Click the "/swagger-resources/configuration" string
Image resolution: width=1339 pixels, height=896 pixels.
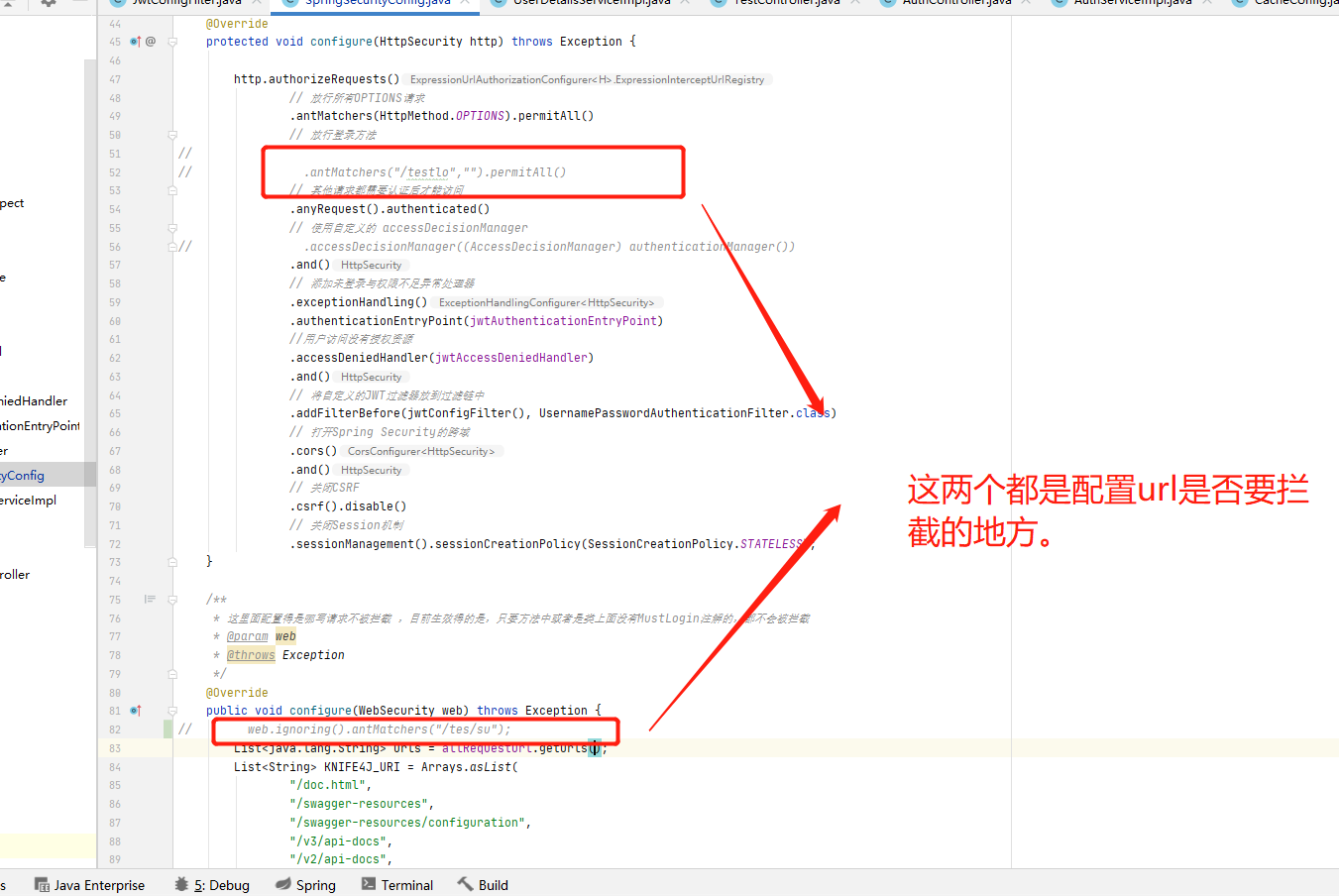pyautogui.click(x=407, y=823)
